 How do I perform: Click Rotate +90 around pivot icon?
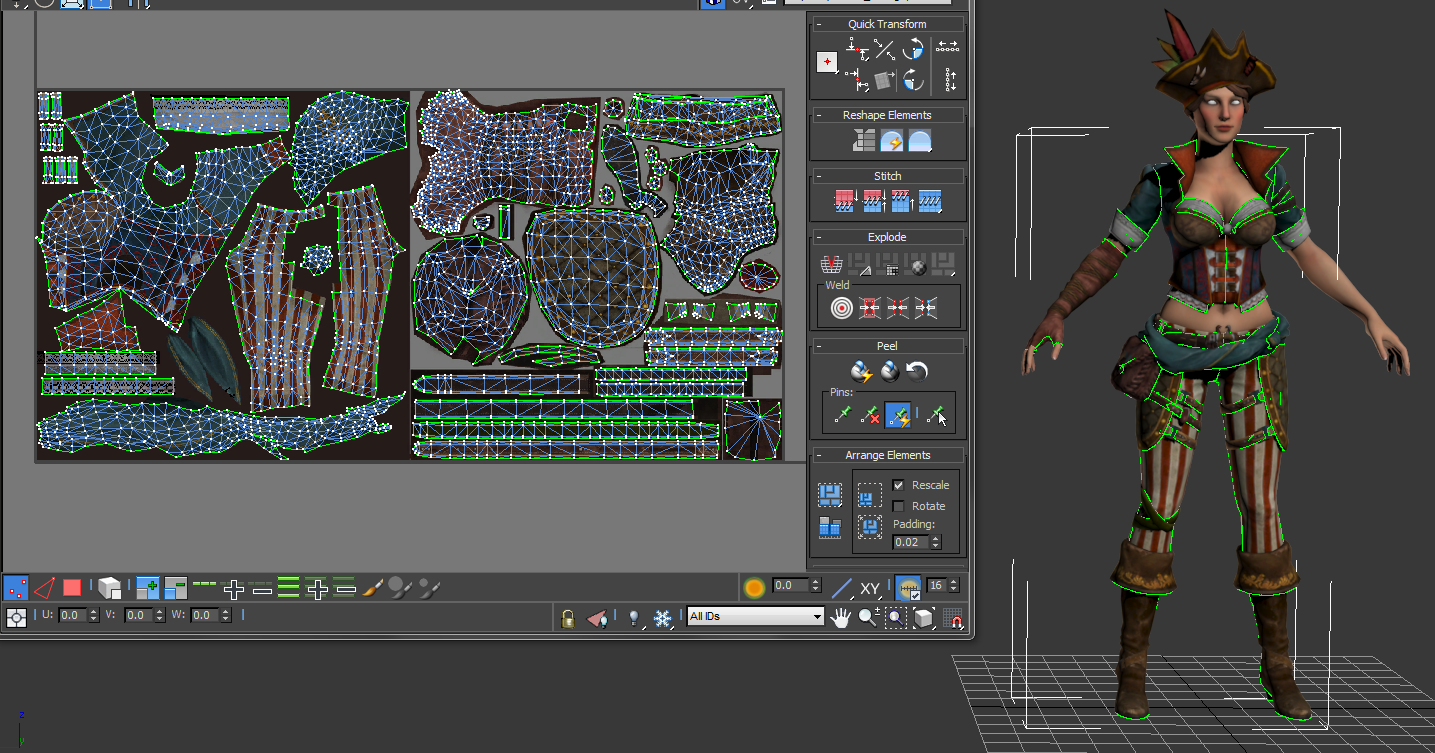point(912,48)
